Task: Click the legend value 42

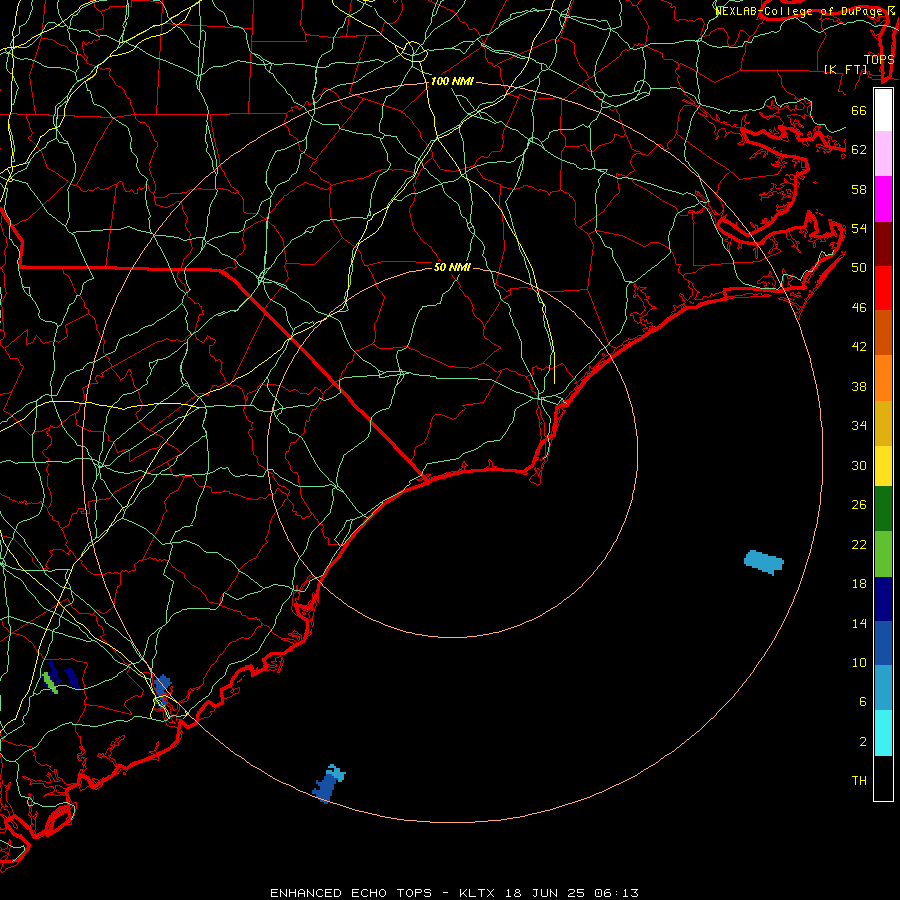Action: 859,347
